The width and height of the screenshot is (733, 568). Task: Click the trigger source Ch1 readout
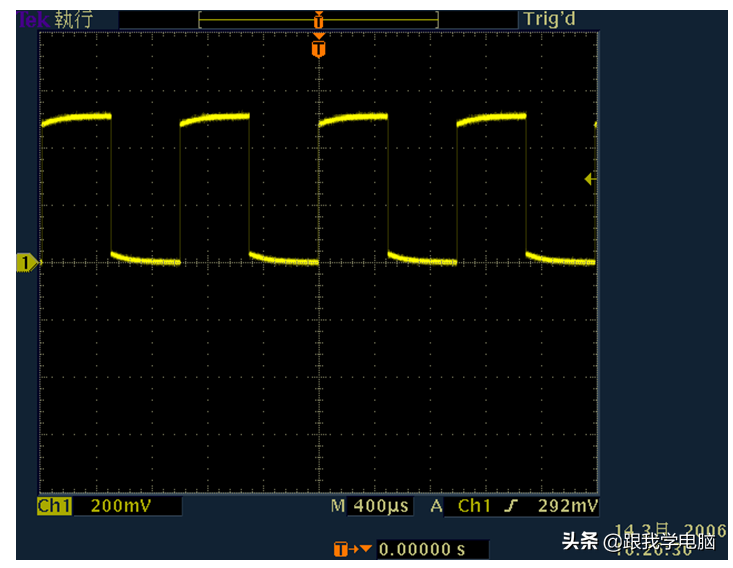coord(474,506)
